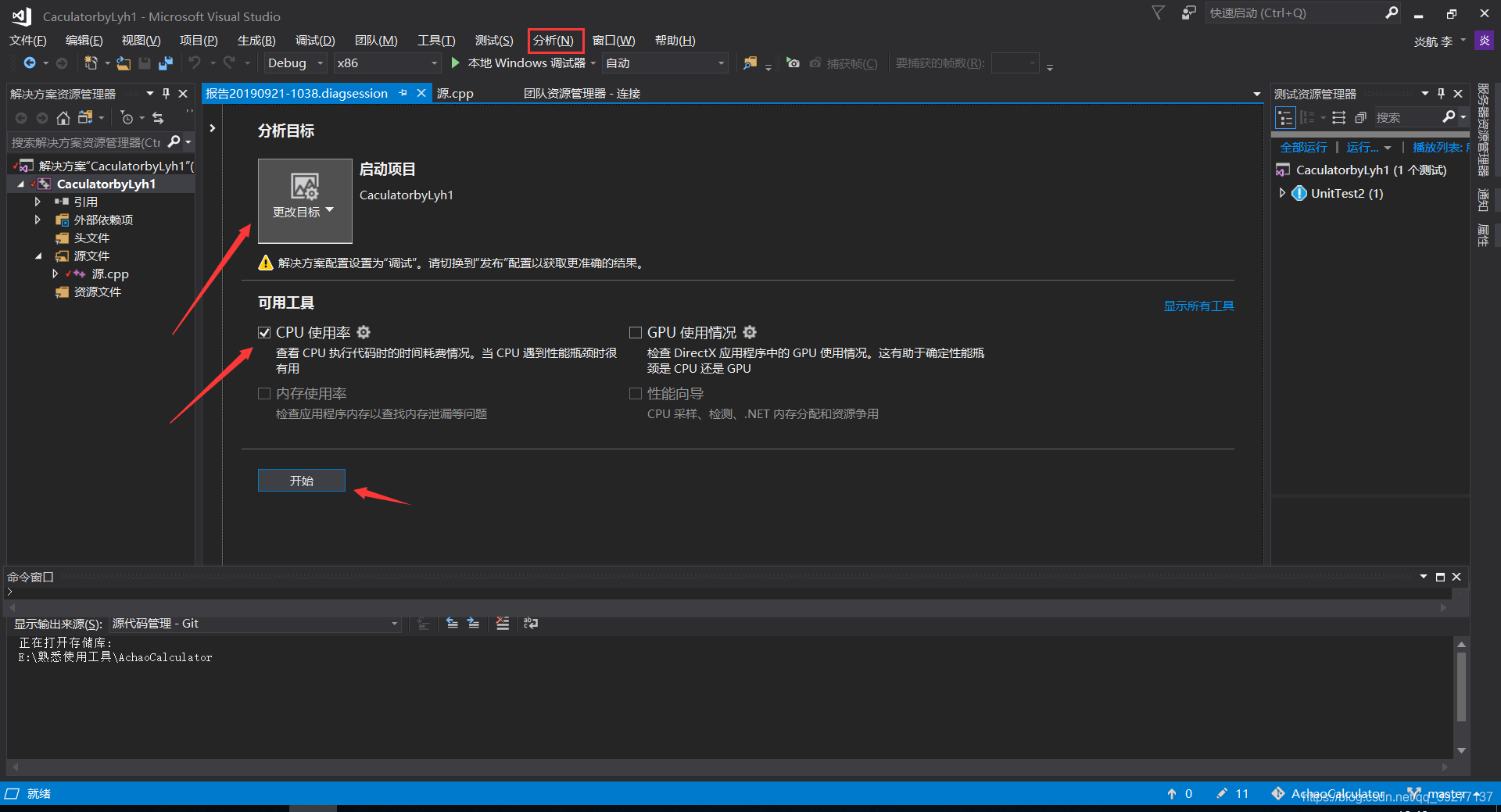
Task: Click the Switch Views icon in Solution Explorer
Action: coord(85,117)
